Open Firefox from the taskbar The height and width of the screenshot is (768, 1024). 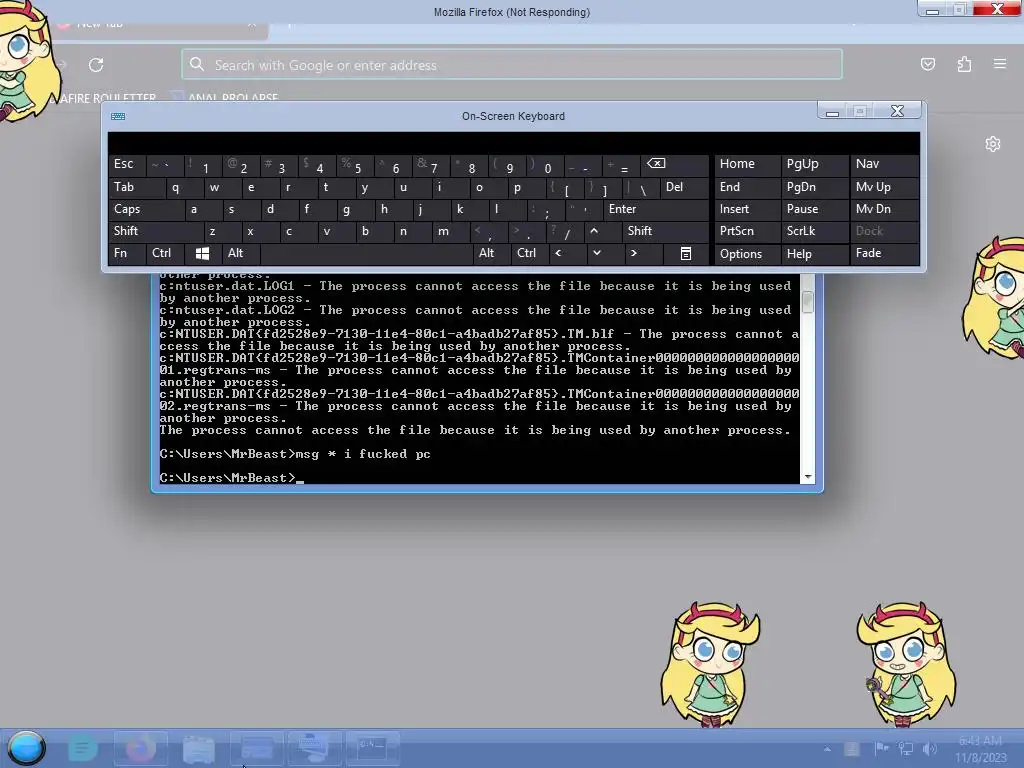pos(141,748)
